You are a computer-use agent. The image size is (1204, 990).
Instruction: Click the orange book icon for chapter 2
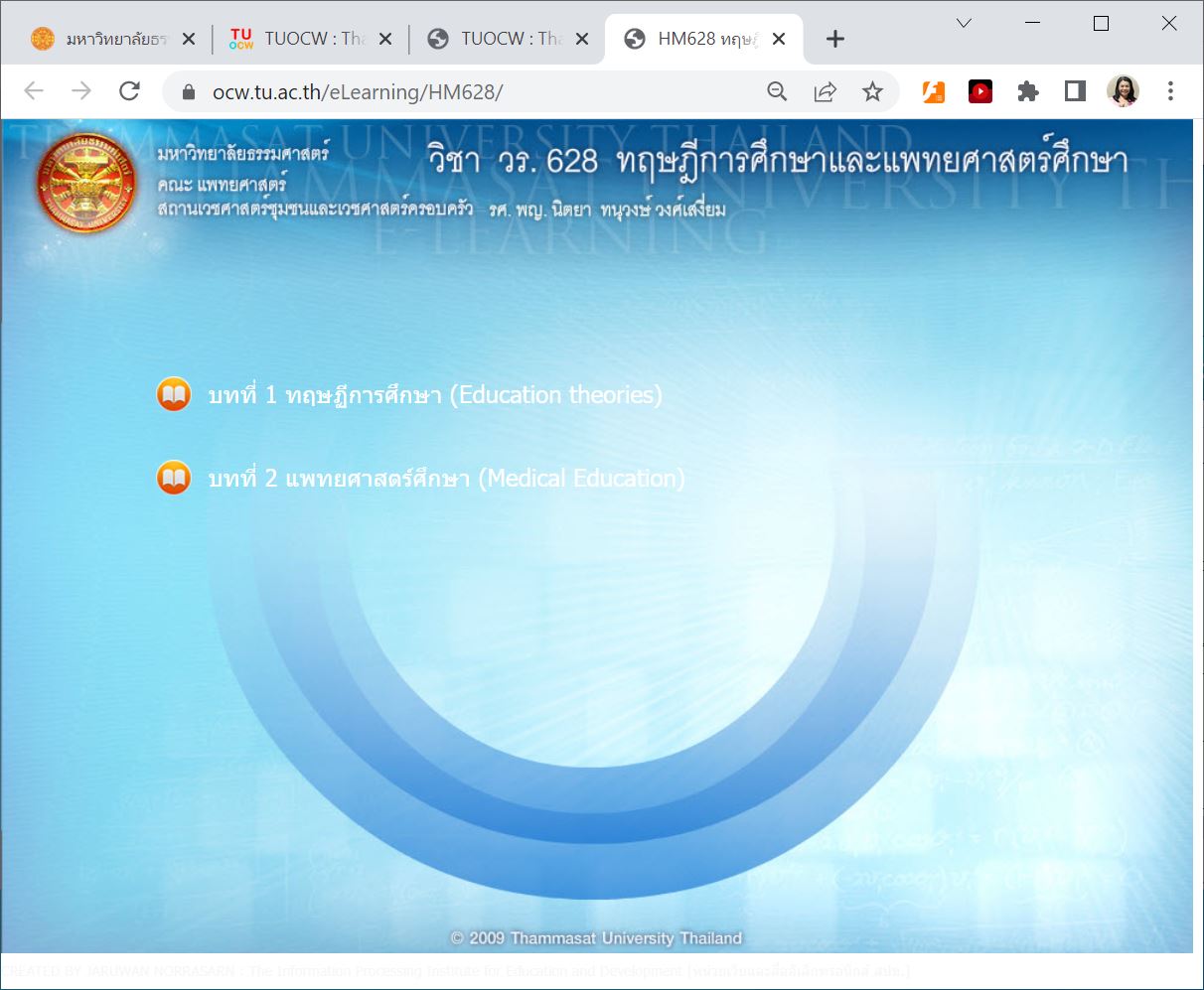(174, 478)
